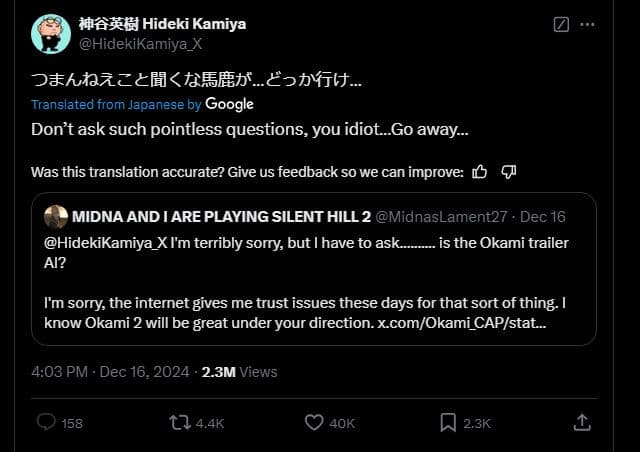Click the share upload icon
Screen dimensions: 640x452
pos(582,423)
